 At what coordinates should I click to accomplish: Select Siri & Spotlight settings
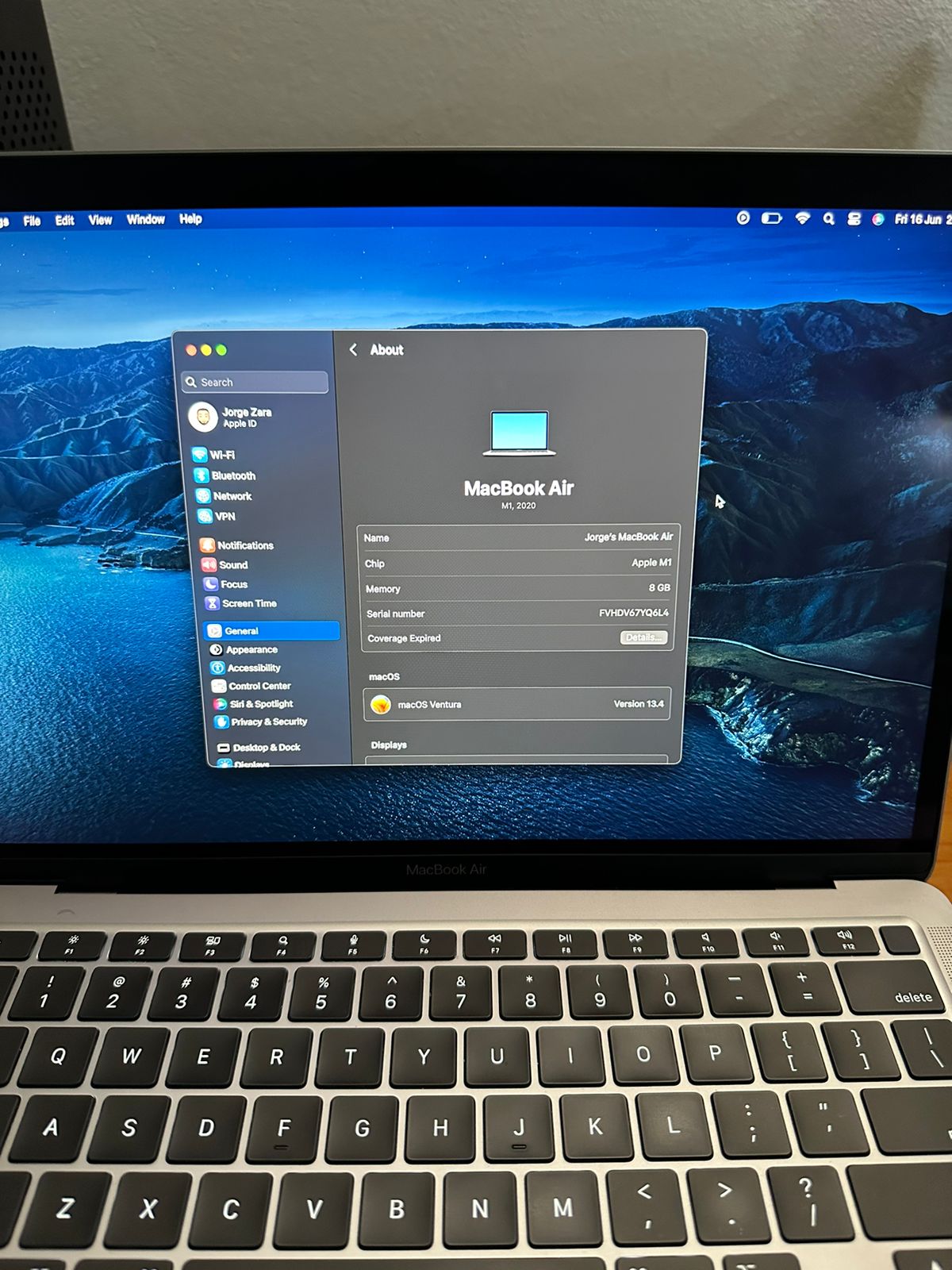[x=254, y=704]
